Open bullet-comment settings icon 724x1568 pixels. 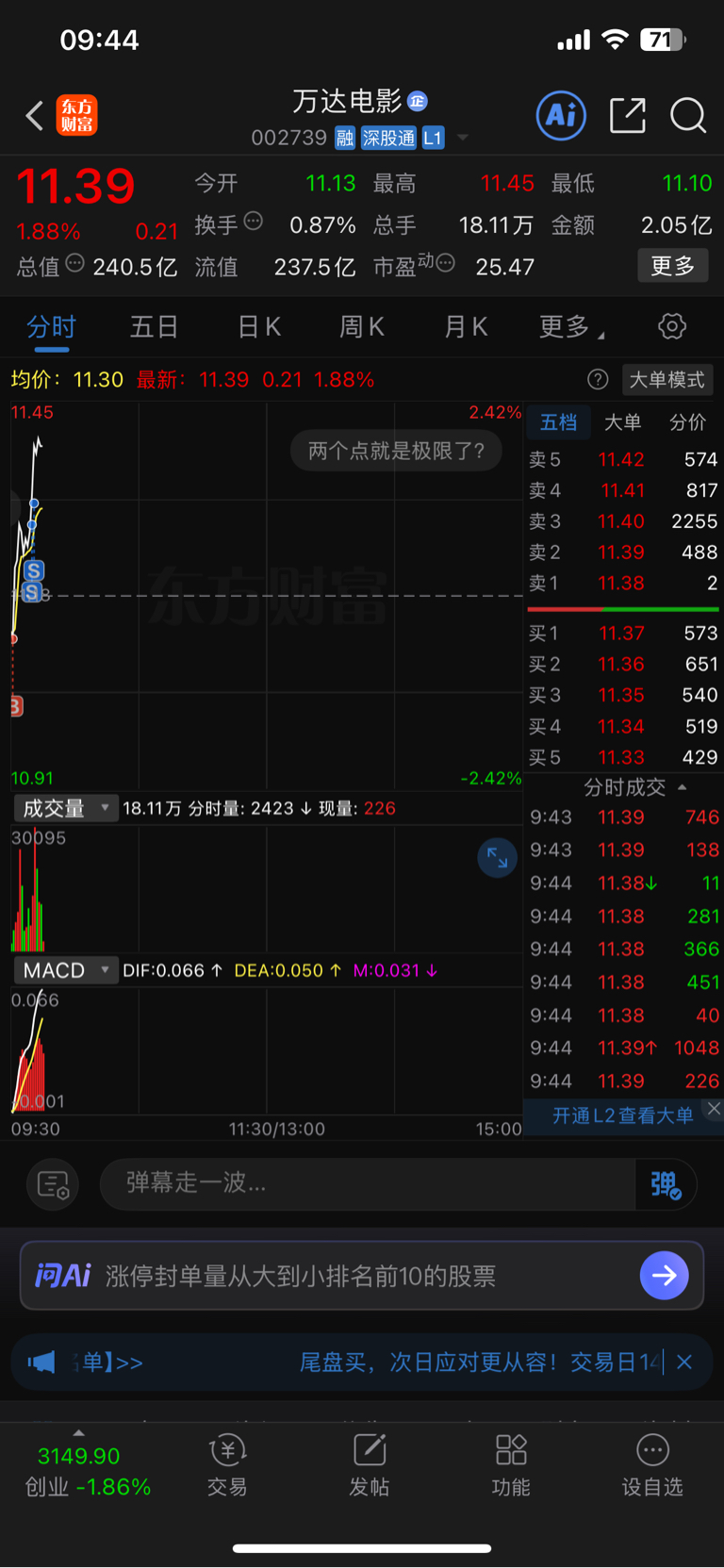click(x=53, y=1184)
